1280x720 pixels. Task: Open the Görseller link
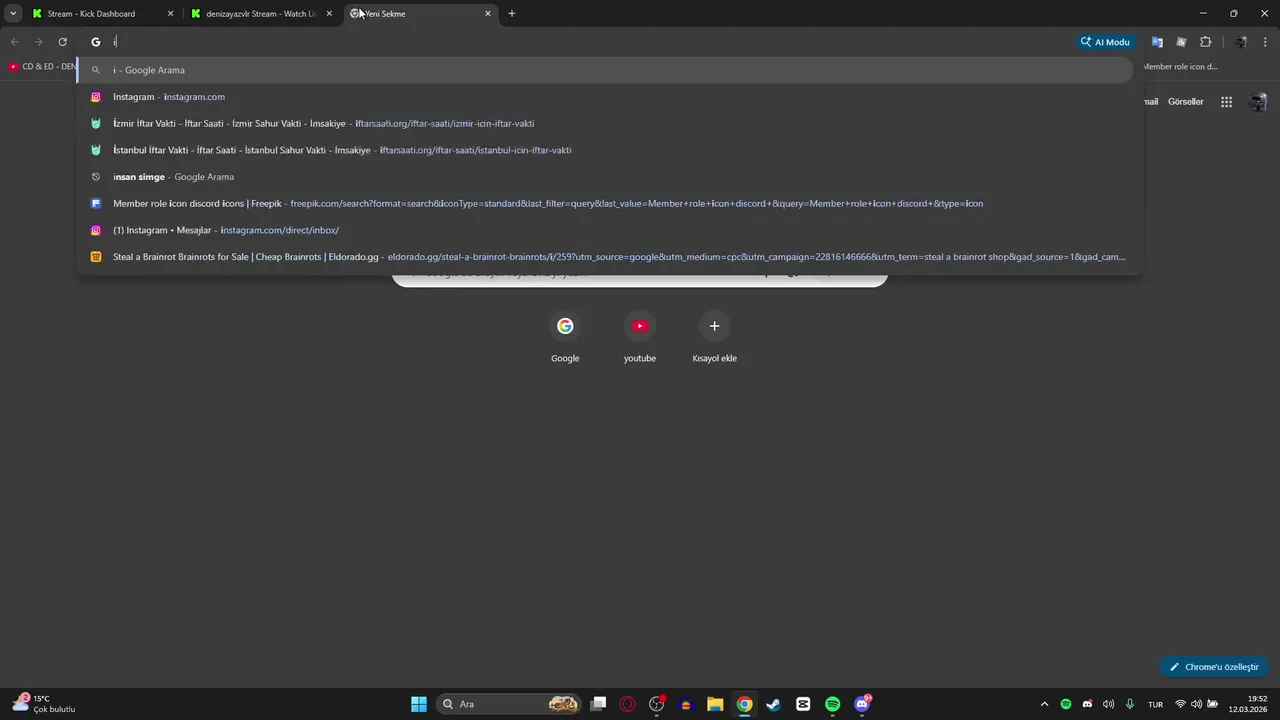[1185, 102]
